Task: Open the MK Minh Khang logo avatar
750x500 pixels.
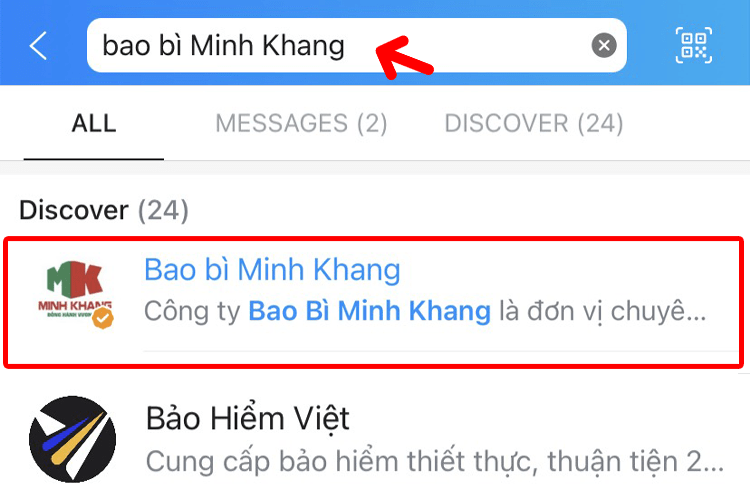Action: [x=75, y=294]
